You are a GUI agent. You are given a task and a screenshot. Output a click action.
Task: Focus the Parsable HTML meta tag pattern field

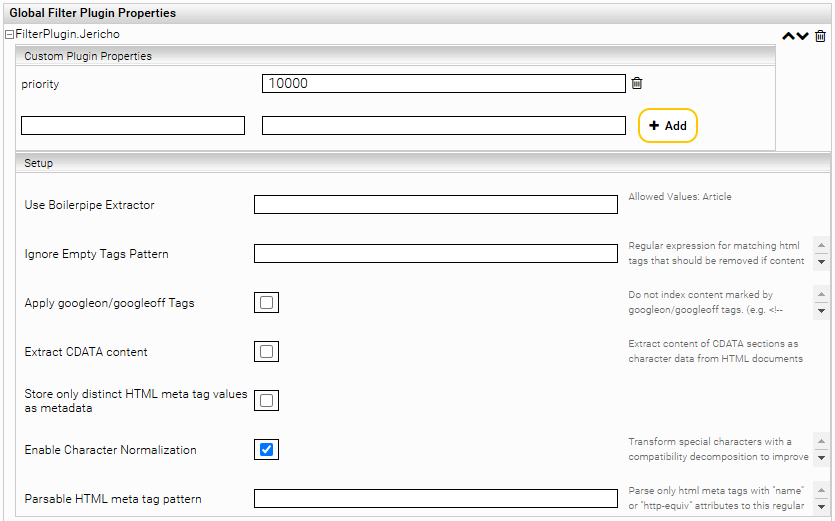point(436,499)
